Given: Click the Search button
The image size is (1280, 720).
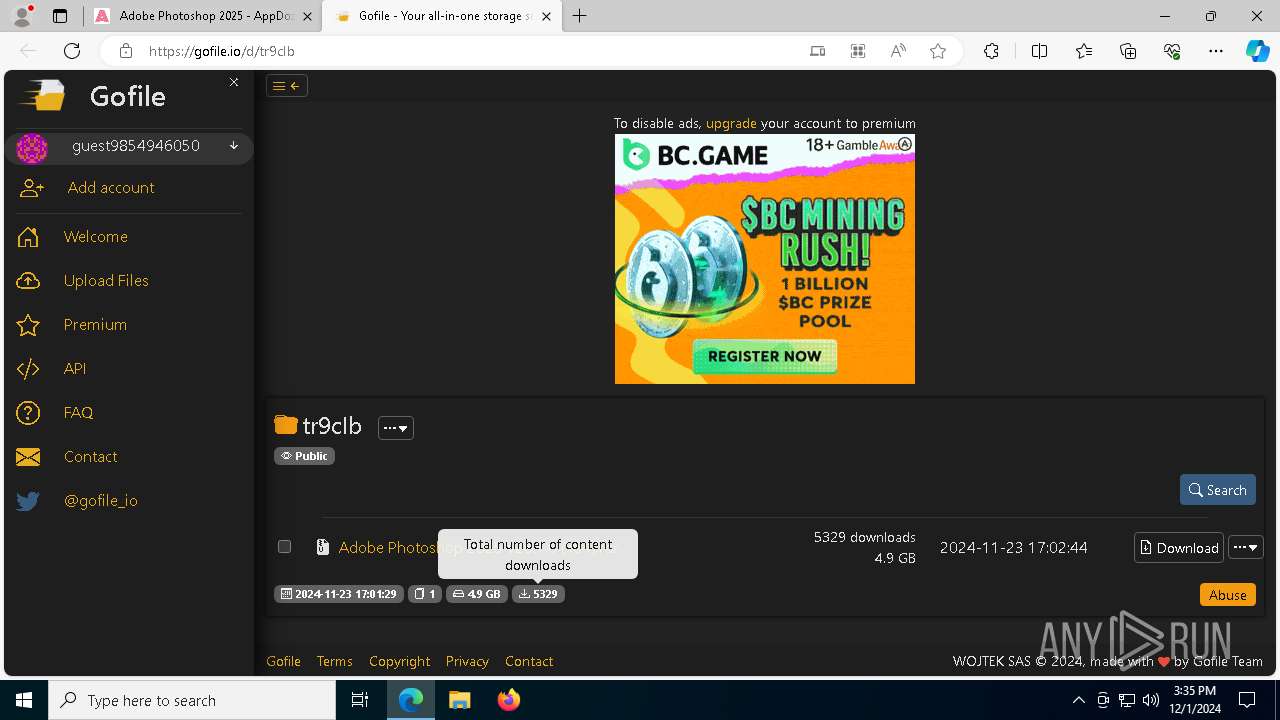Looking at the screenshot, I should point(1218,490).
